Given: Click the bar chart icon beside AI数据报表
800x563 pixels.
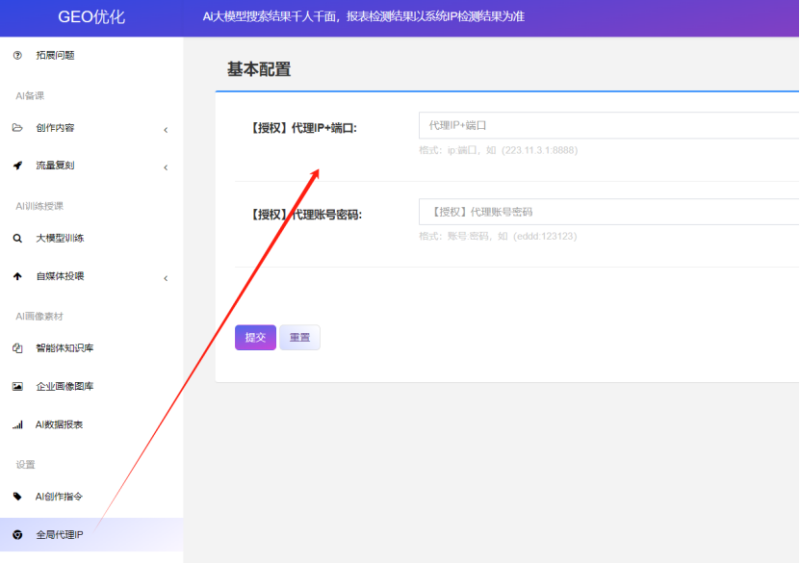Looking at the screenshot, I should pos(17,425).
